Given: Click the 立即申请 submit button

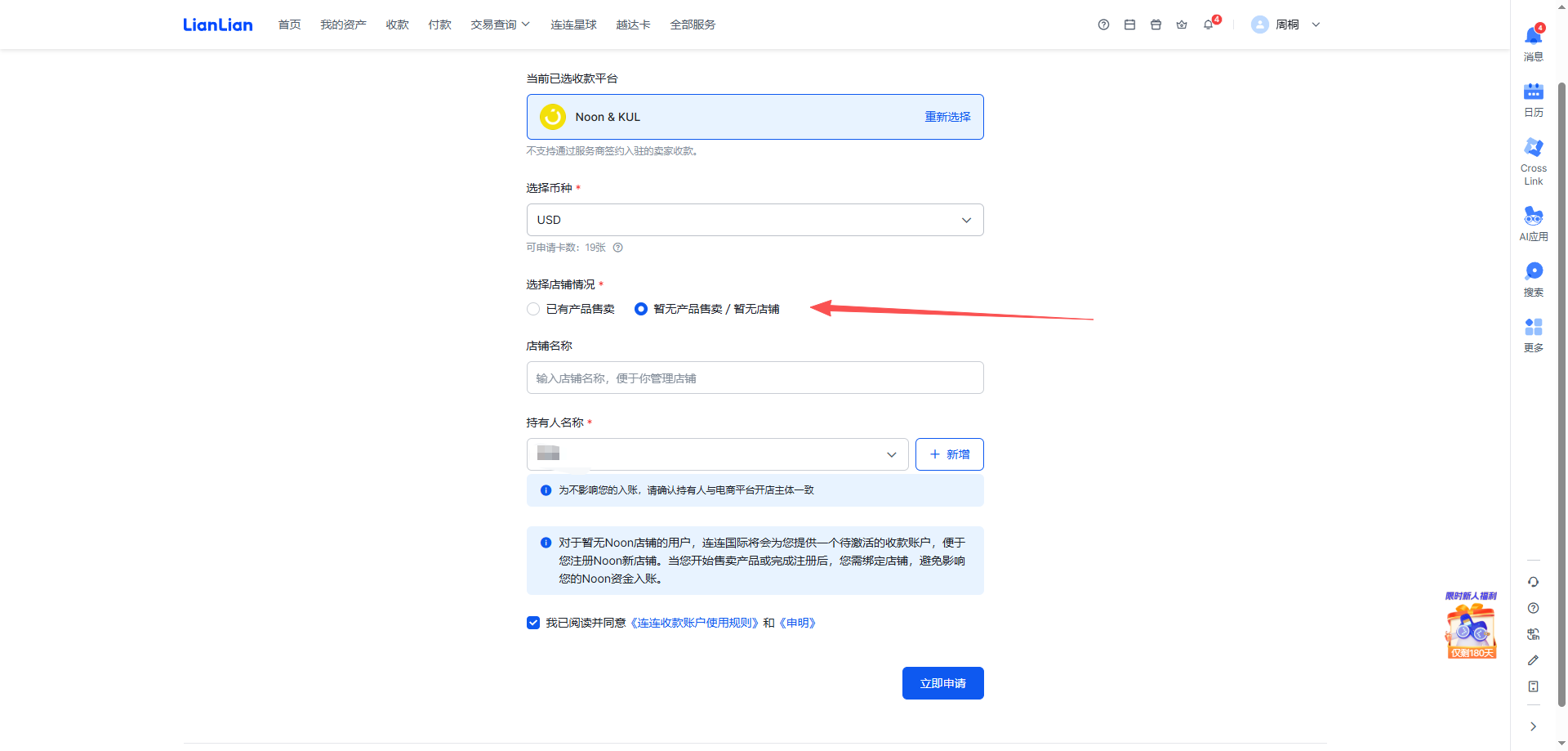Looking at the screenshot, I should pos(943,683).
